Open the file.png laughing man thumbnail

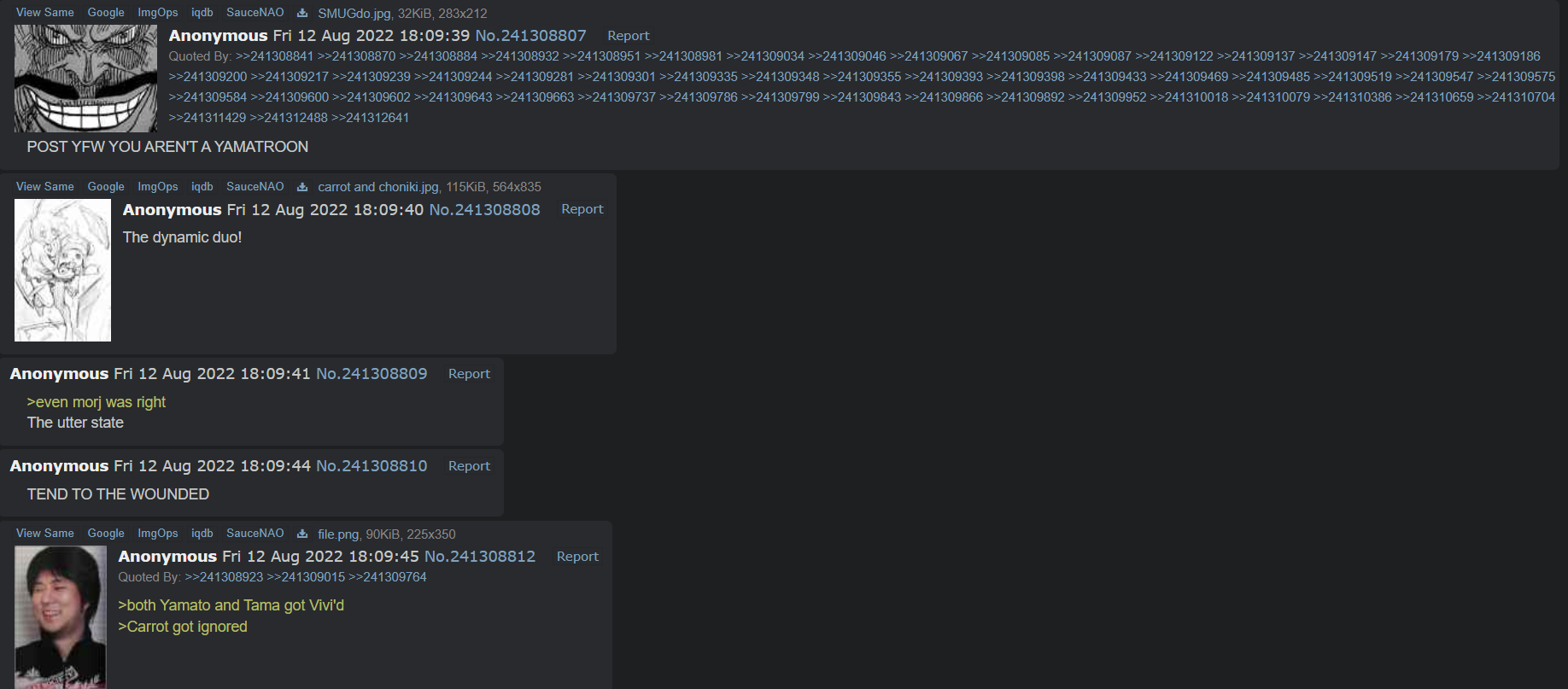[60, 617]
